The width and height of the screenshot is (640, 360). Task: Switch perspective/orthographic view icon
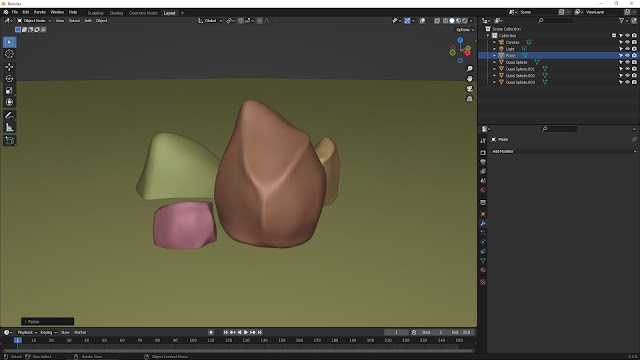(470, 99)
